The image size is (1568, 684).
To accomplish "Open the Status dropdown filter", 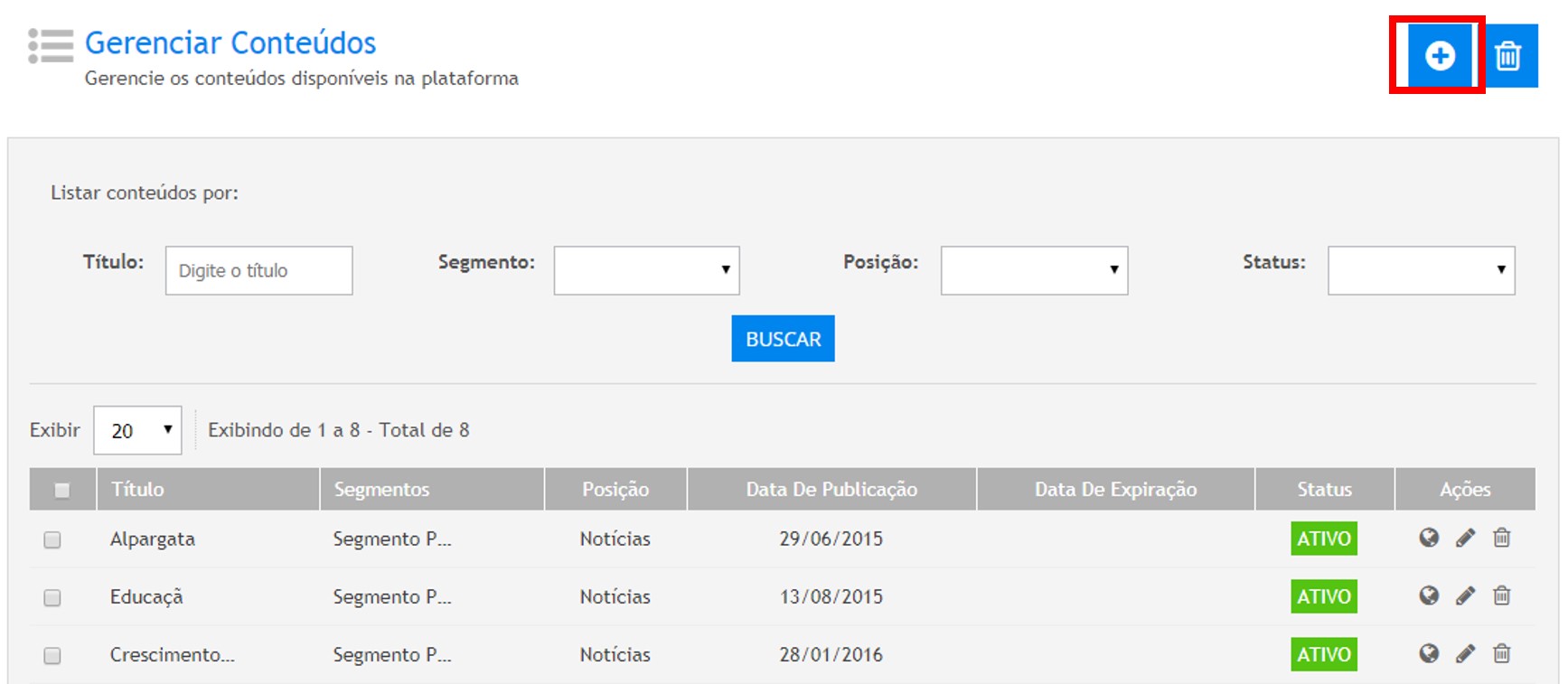I will (1421, 270).
